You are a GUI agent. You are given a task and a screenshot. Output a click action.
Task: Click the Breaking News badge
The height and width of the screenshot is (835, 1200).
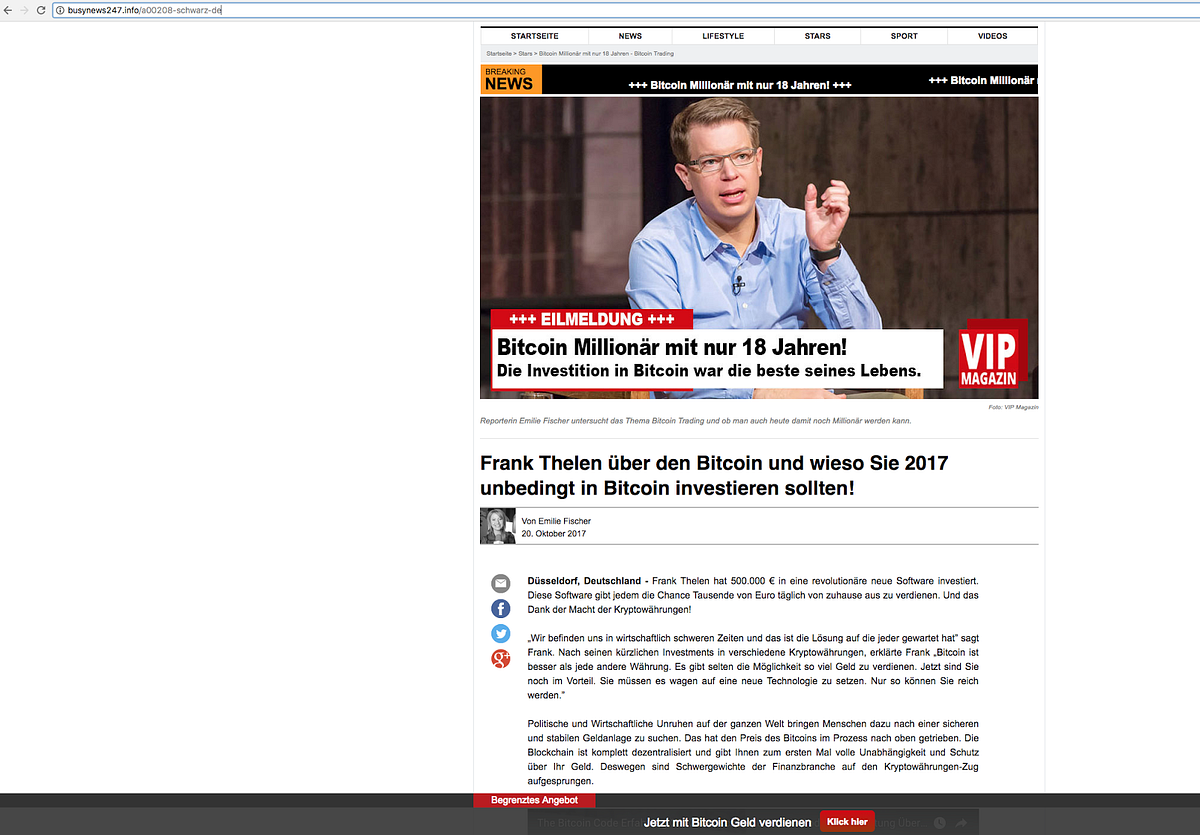pyautogui.click(x=511, y=80)
